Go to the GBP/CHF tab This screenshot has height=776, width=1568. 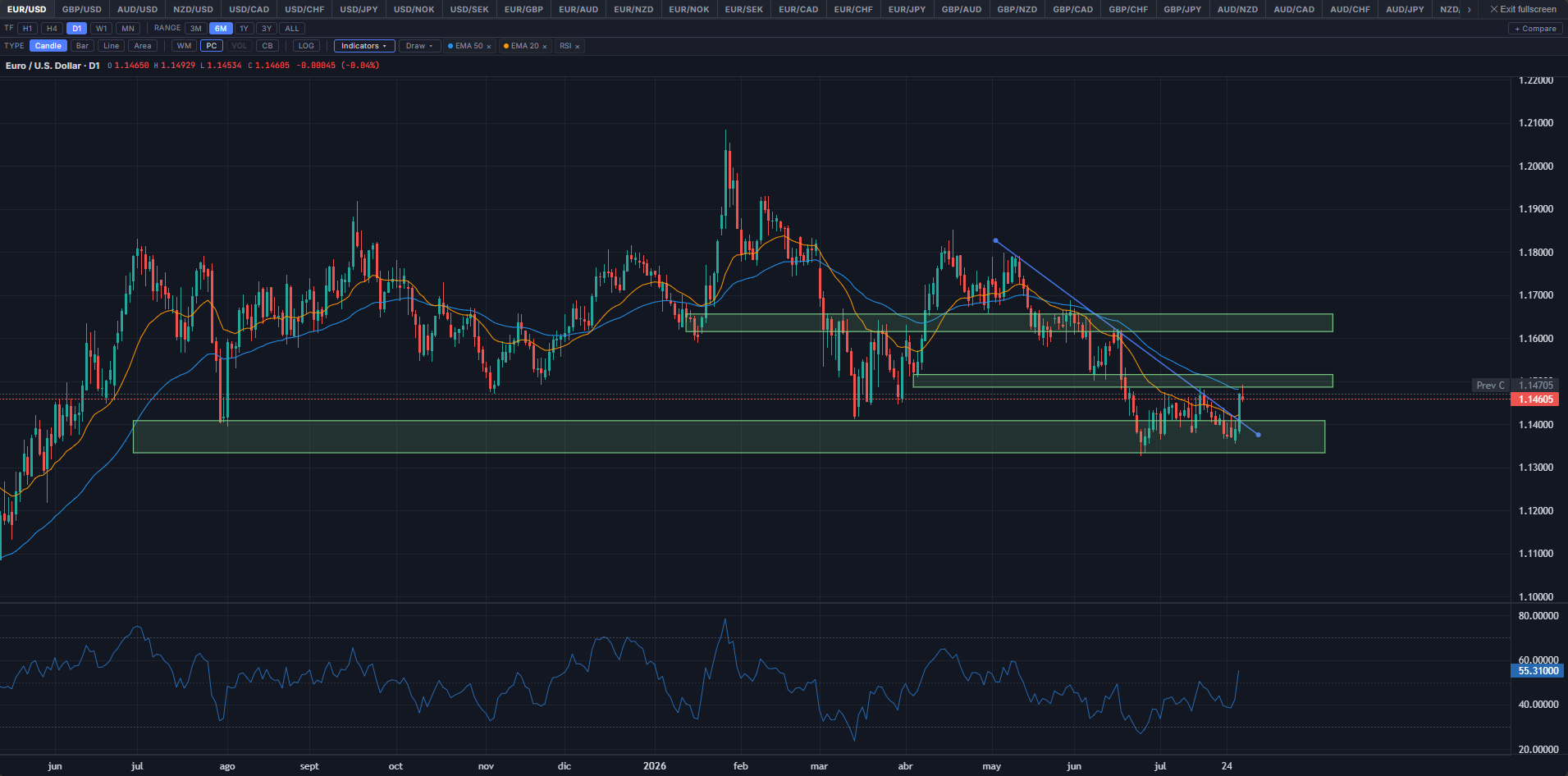pyautogui.click(x=1128, y=9)
